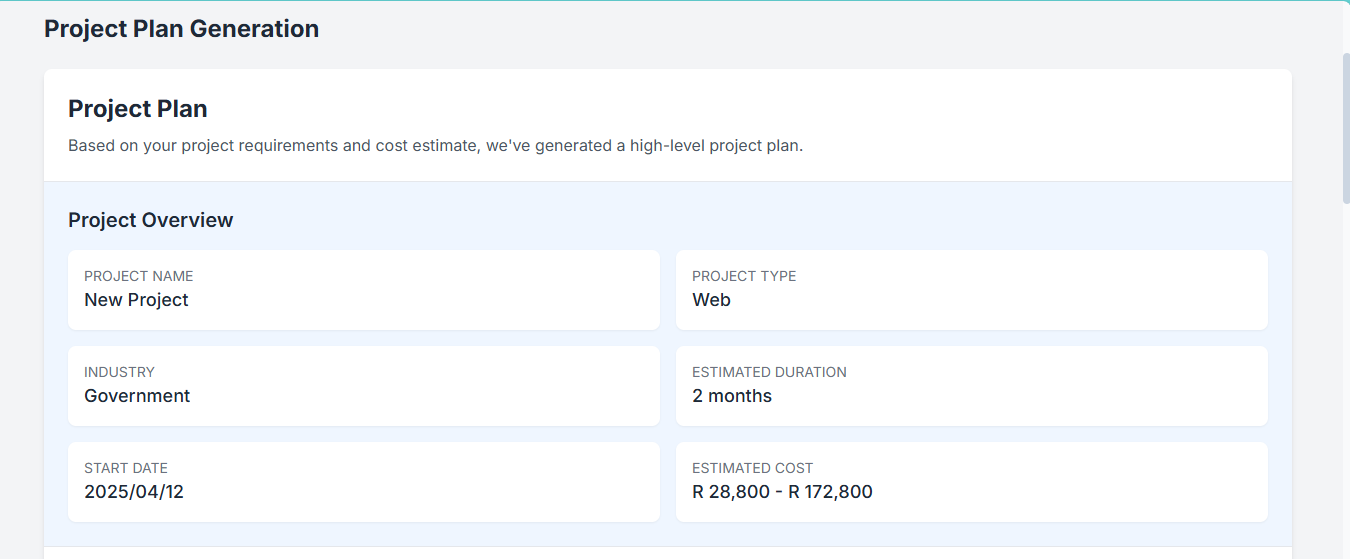Click the START DATE field label
This screenshot has height=559, width=1350.
point(126,468)
